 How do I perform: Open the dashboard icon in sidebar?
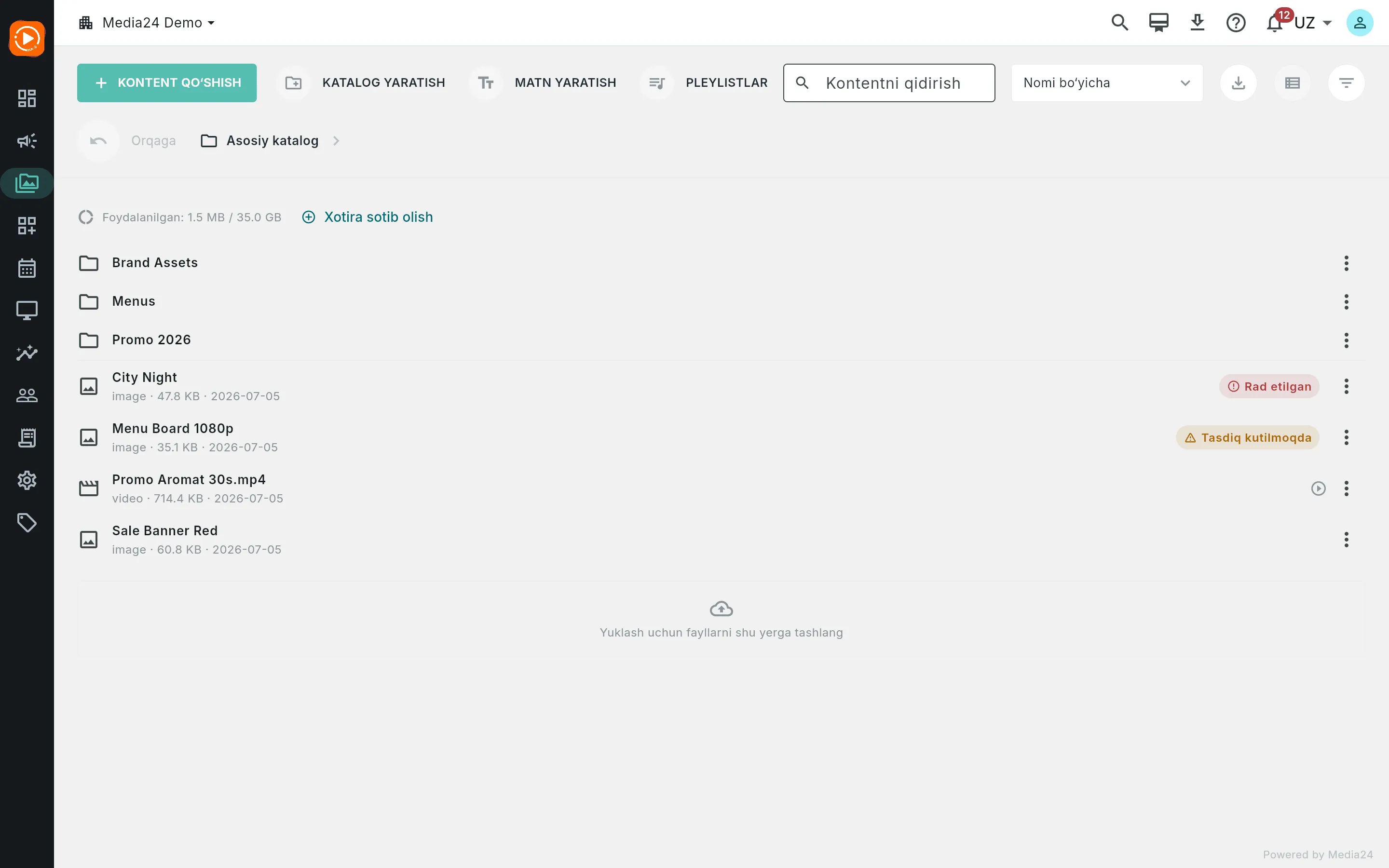click(27, 98)
